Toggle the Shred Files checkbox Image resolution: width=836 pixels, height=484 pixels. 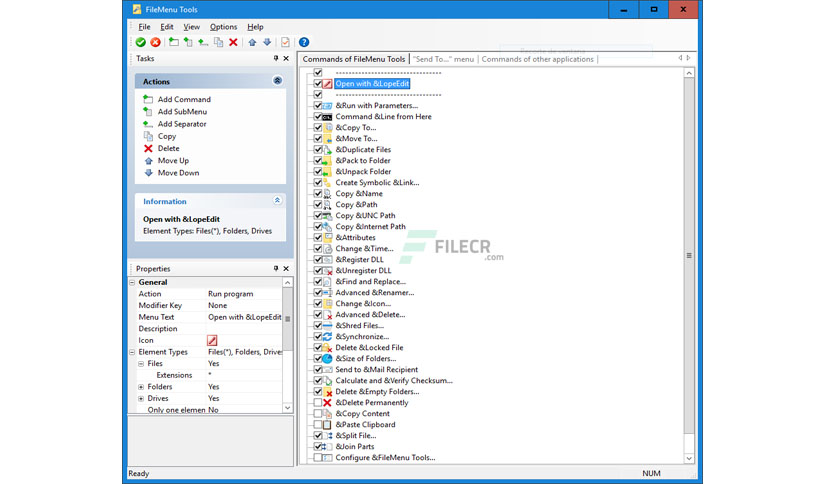(318, 325)
